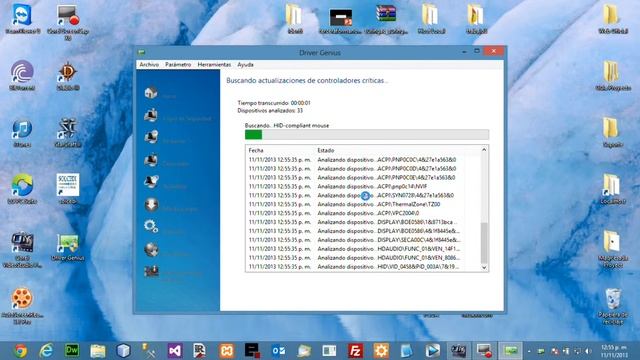
Task: Click the log list scrollbar thumb
Action: [x=484, y=242]
